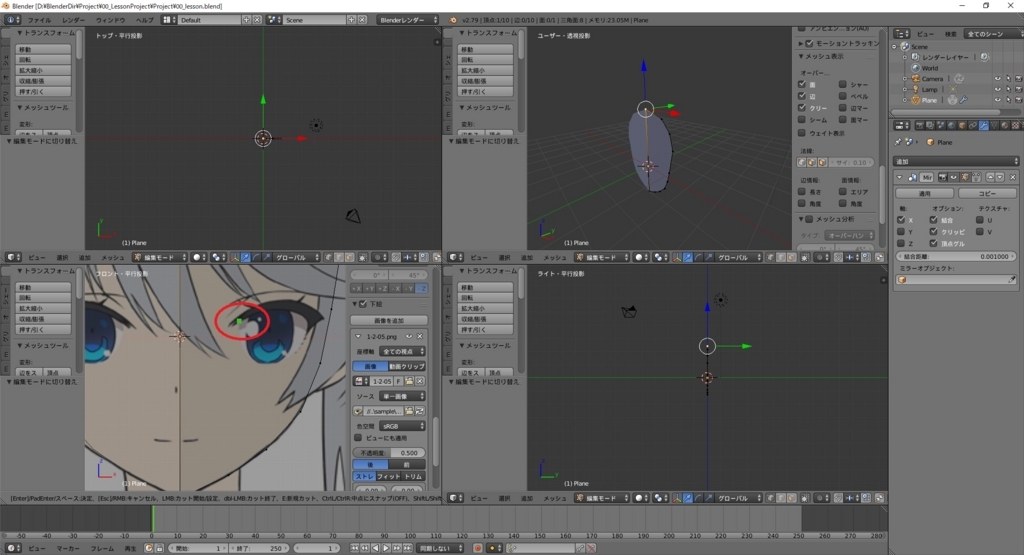Open the timeline マーカー menu
The image size is (1024, 555).
[68, 548]
